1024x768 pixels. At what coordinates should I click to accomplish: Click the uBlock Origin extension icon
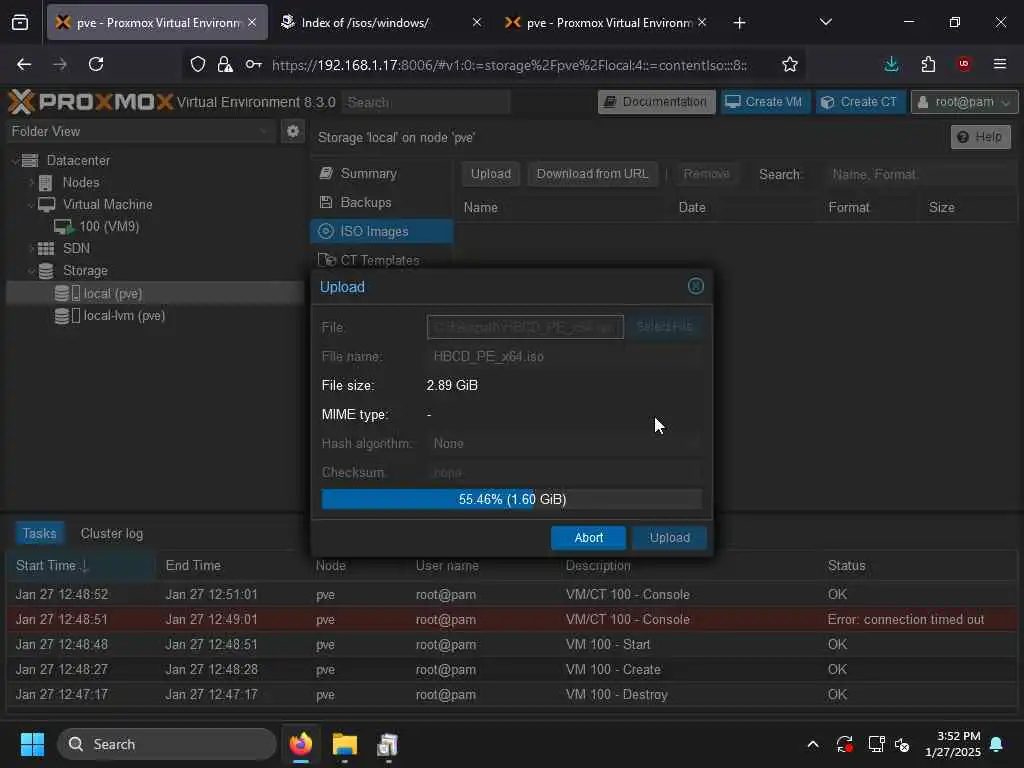click(x=963, y=64)
